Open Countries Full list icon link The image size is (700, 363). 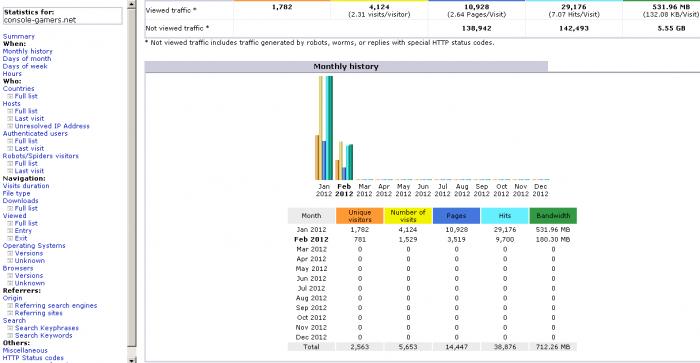10,96
